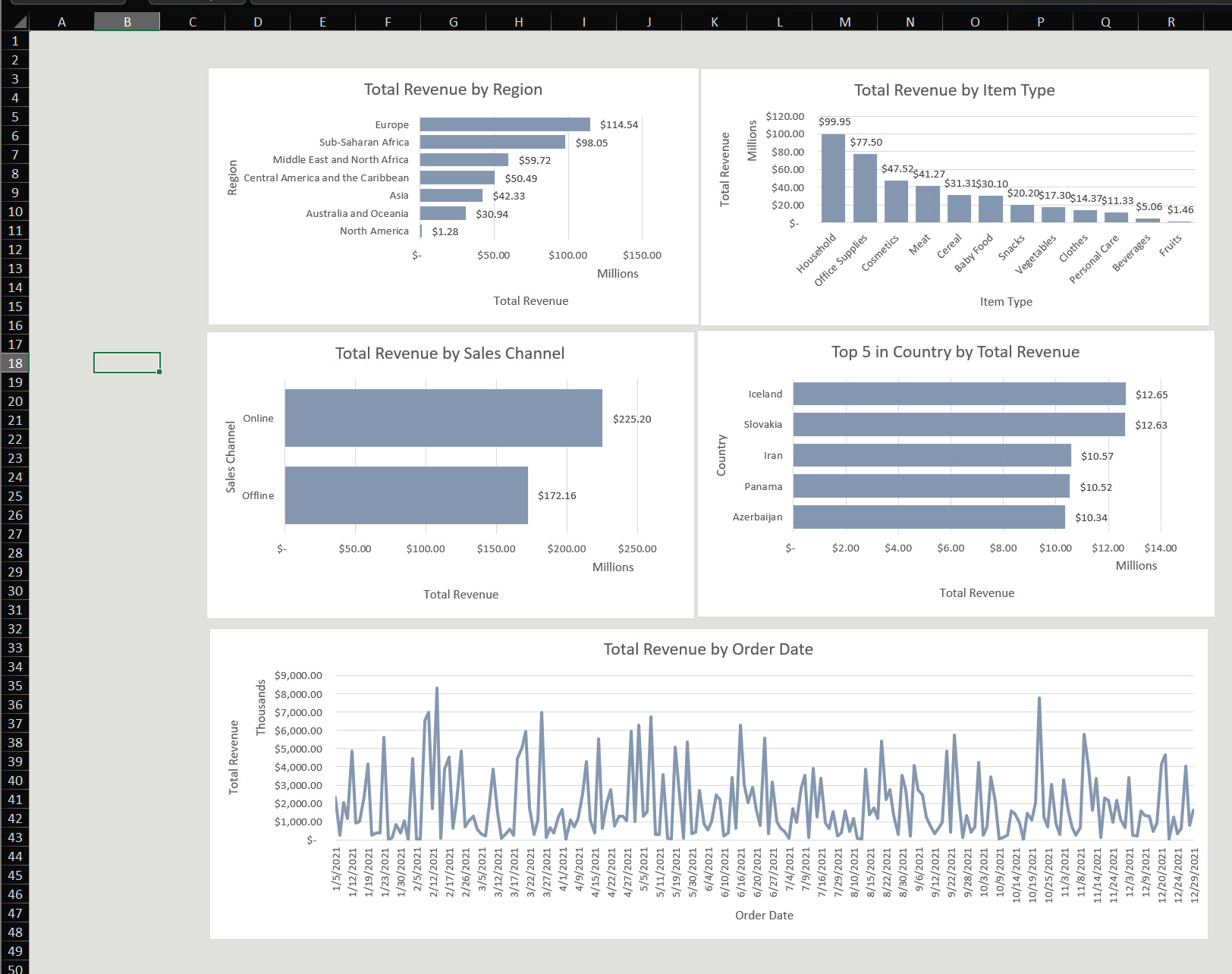This screenshot has height=974, width=1232.
Task: Click Millions unit label in Region chart
Action: click(x=618, y=274)
